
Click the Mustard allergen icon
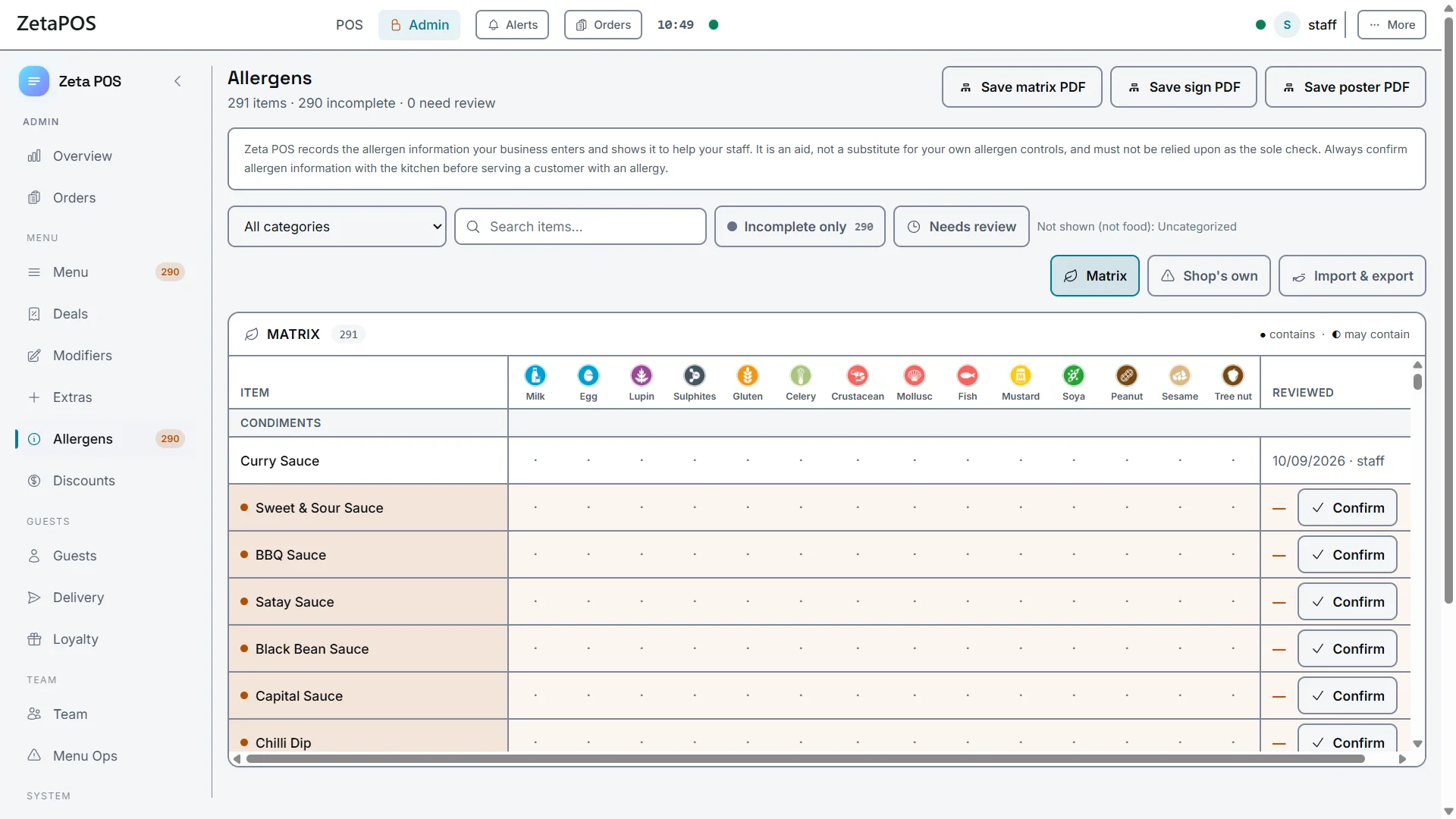(x=1021, y=375)
